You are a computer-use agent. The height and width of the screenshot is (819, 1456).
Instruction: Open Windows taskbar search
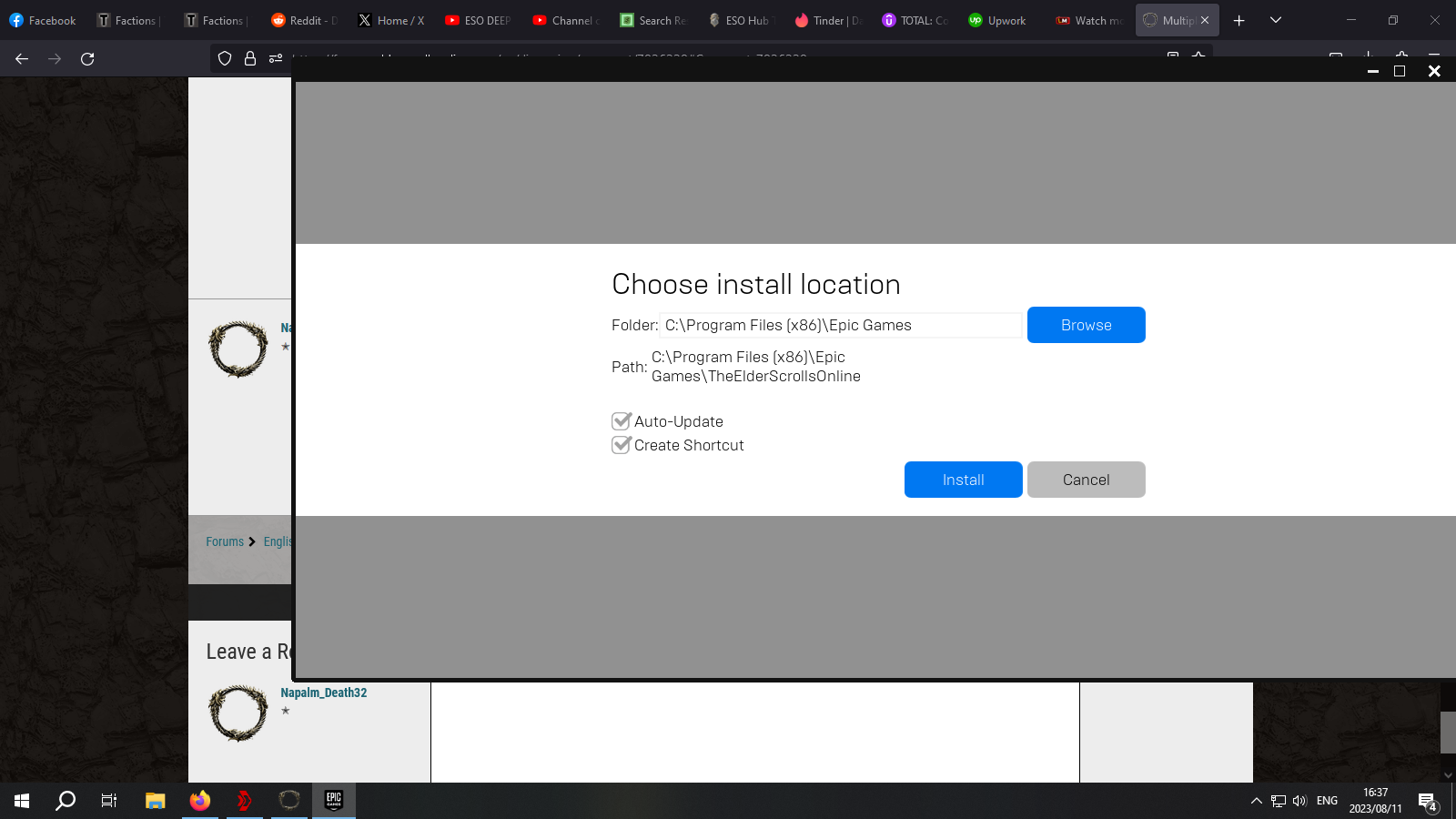pyautogui.click(x=66, y=801)
